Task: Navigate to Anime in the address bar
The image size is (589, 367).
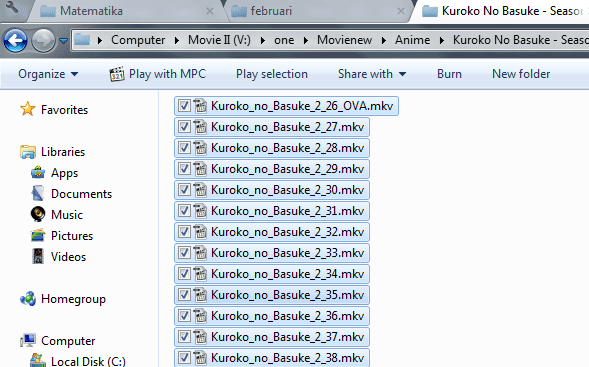Action: coord(412,40)
